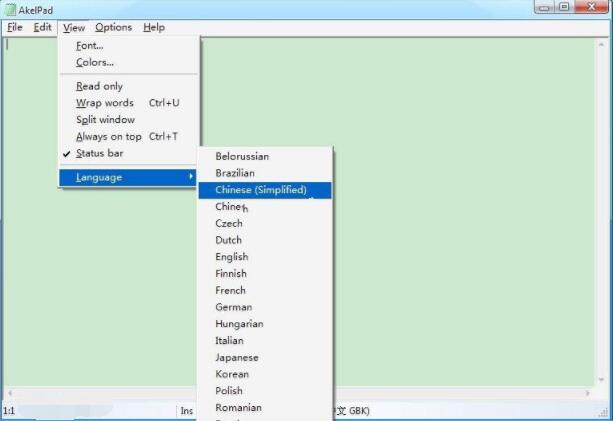This screenshot has width=613, height=421.
Task: Open the Edit menu
Action: click(x=42, y=27)
